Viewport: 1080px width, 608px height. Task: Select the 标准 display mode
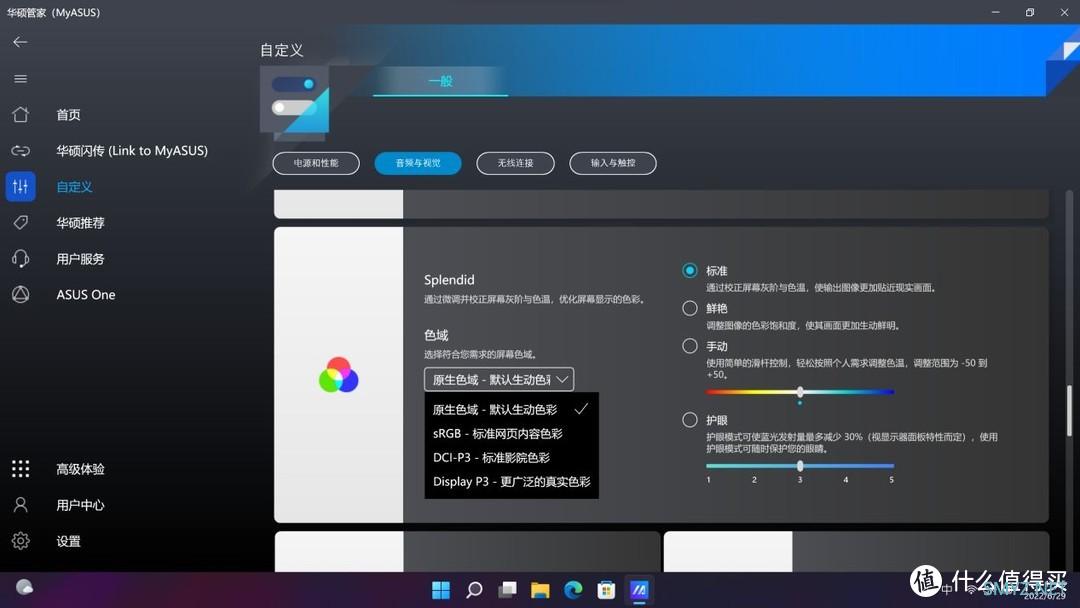(x=689, y=271)
